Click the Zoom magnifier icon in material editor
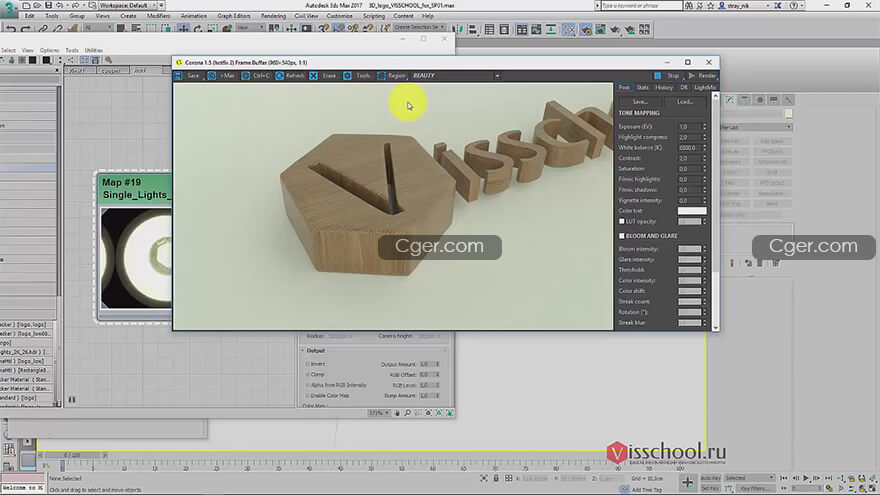The image size is (880, 495). point(407,413)
